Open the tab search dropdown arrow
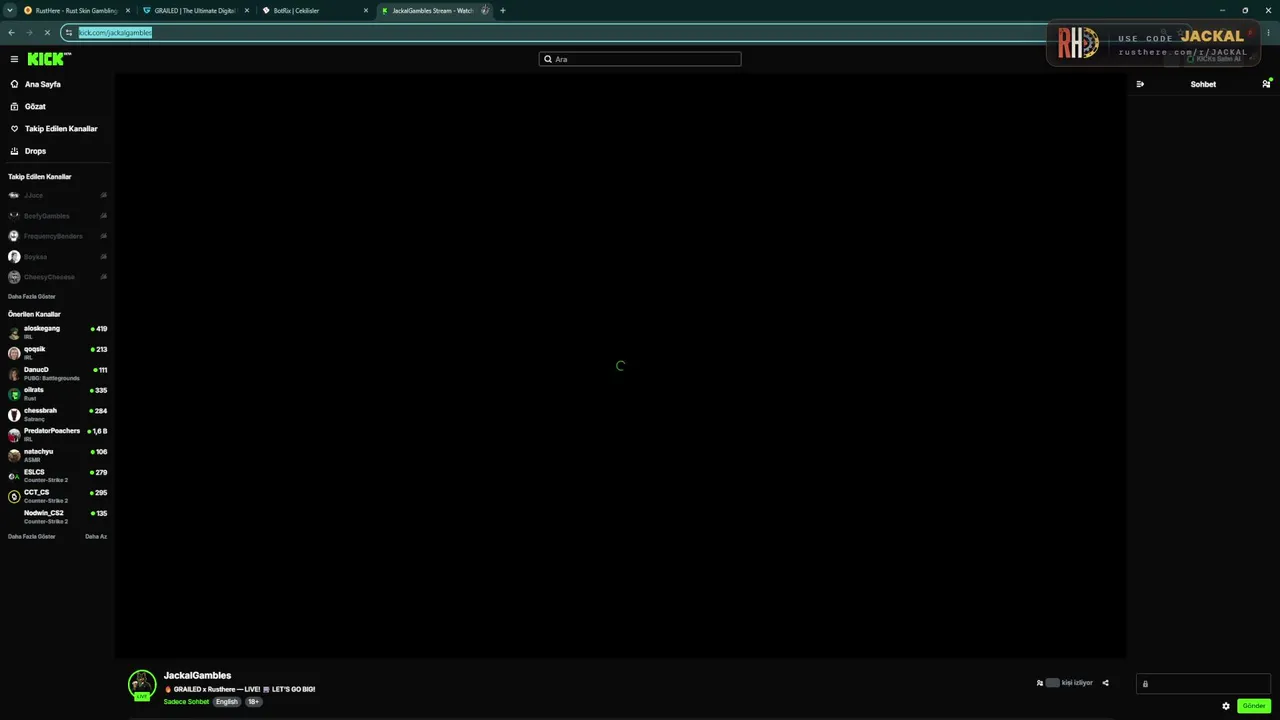 point(10,10)
